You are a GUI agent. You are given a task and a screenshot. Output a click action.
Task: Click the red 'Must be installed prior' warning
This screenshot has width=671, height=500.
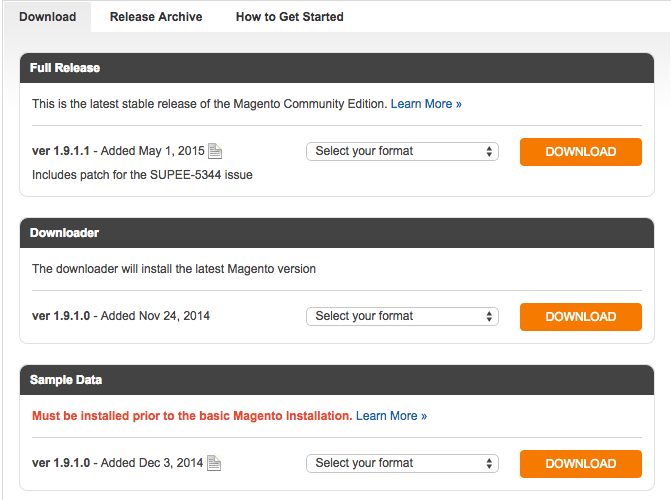[192, 416]
